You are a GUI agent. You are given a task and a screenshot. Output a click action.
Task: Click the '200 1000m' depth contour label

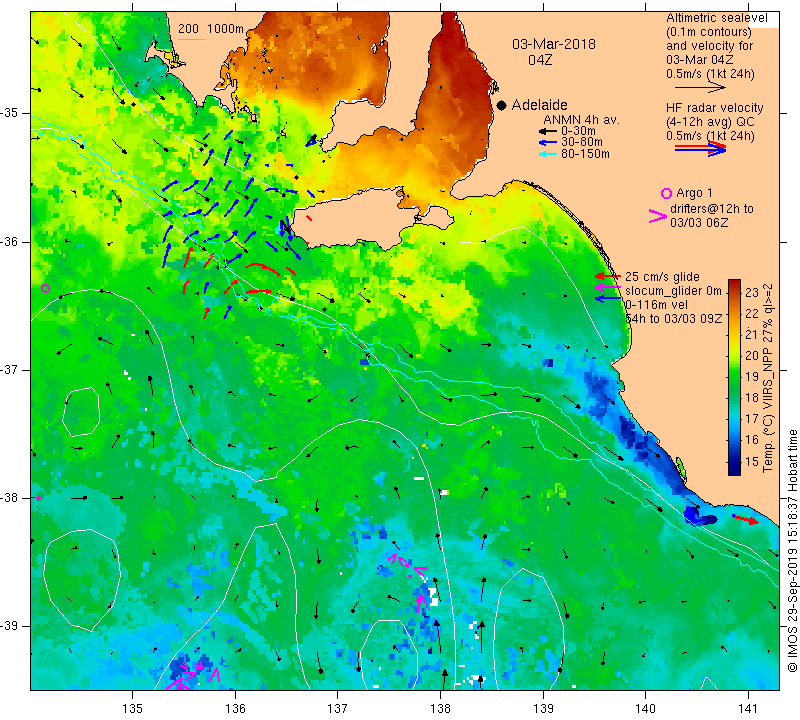coord(211,29)
